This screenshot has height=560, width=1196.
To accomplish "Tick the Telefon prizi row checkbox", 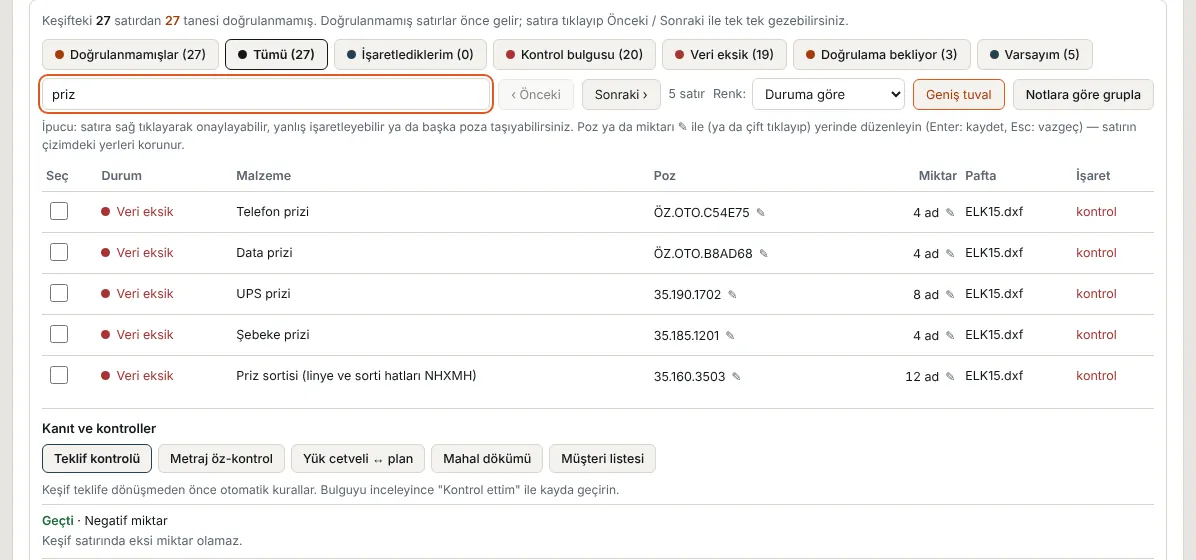I will tap(59, 211).
